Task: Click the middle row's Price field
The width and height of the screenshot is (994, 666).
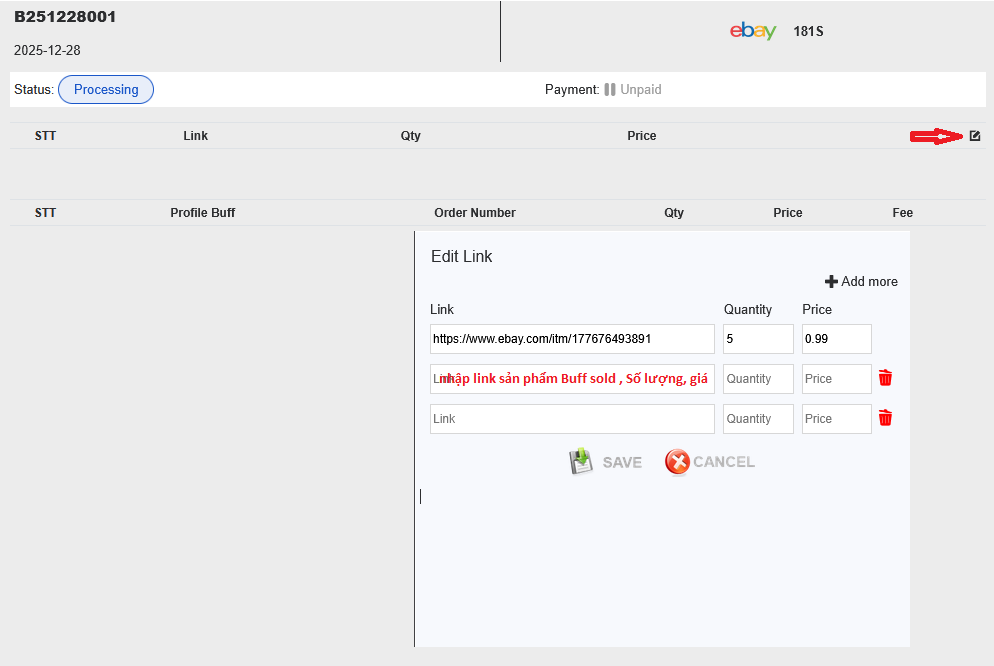Action: [836, 379]
